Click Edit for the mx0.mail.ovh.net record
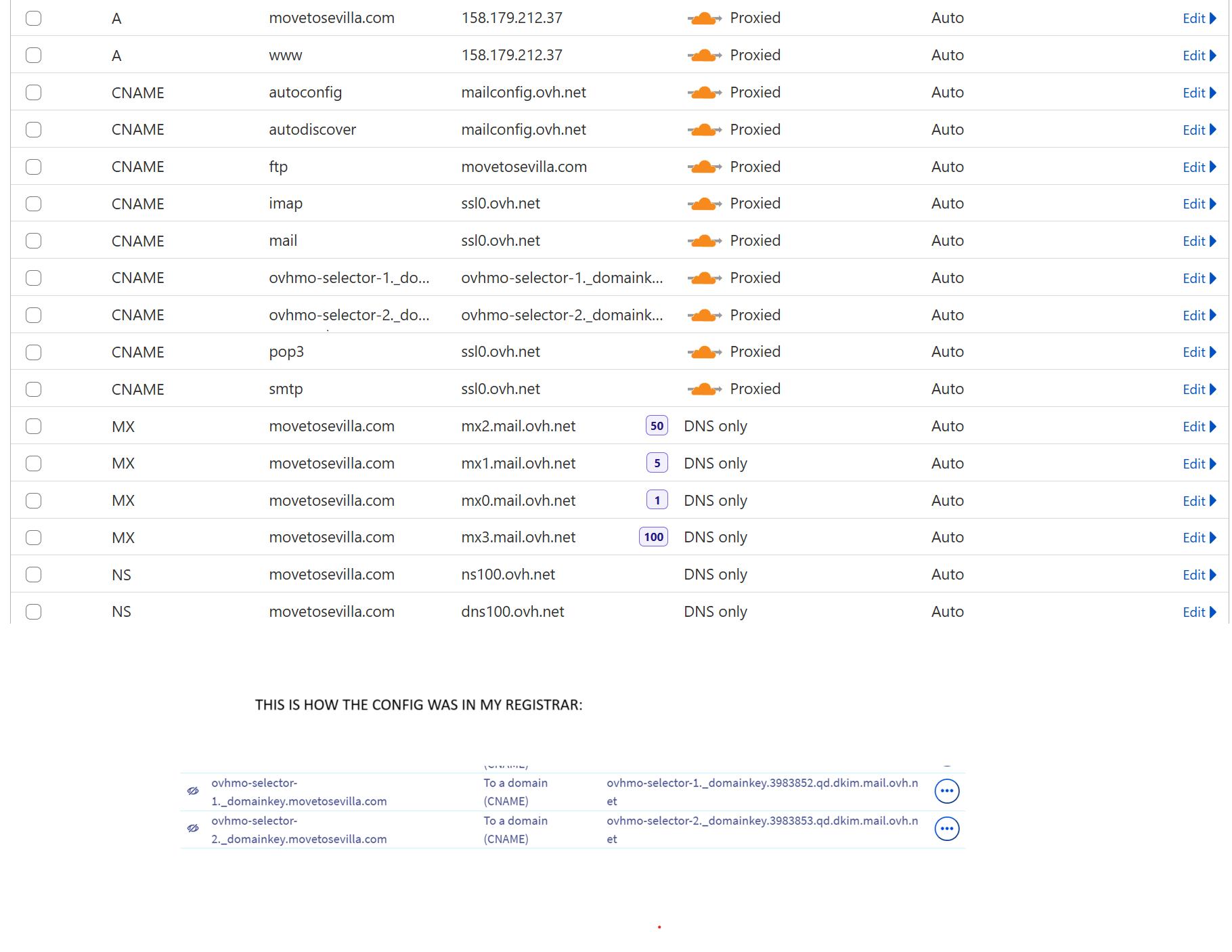The height and width of the screenshot is (952, 1232). (x=1200, y=501)
